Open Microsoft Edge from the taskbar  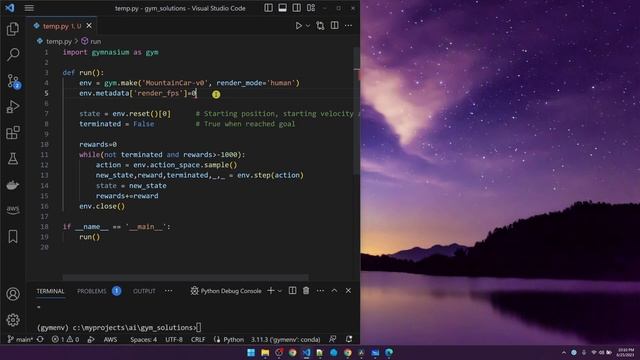click(x=389, y=352)
